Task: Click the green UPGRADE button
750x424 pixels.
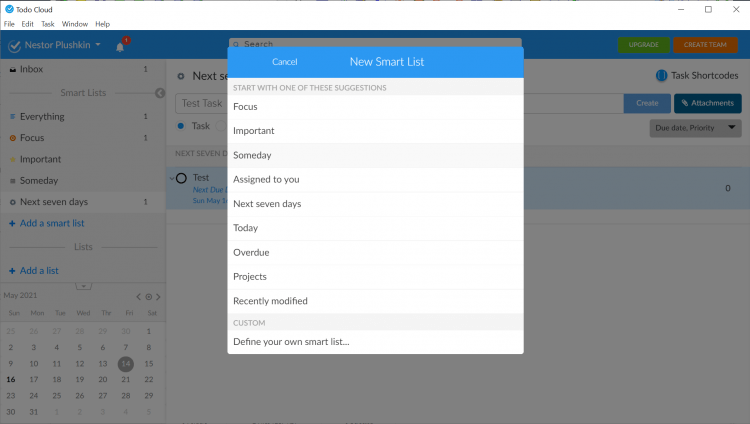Action: [643, 45]
